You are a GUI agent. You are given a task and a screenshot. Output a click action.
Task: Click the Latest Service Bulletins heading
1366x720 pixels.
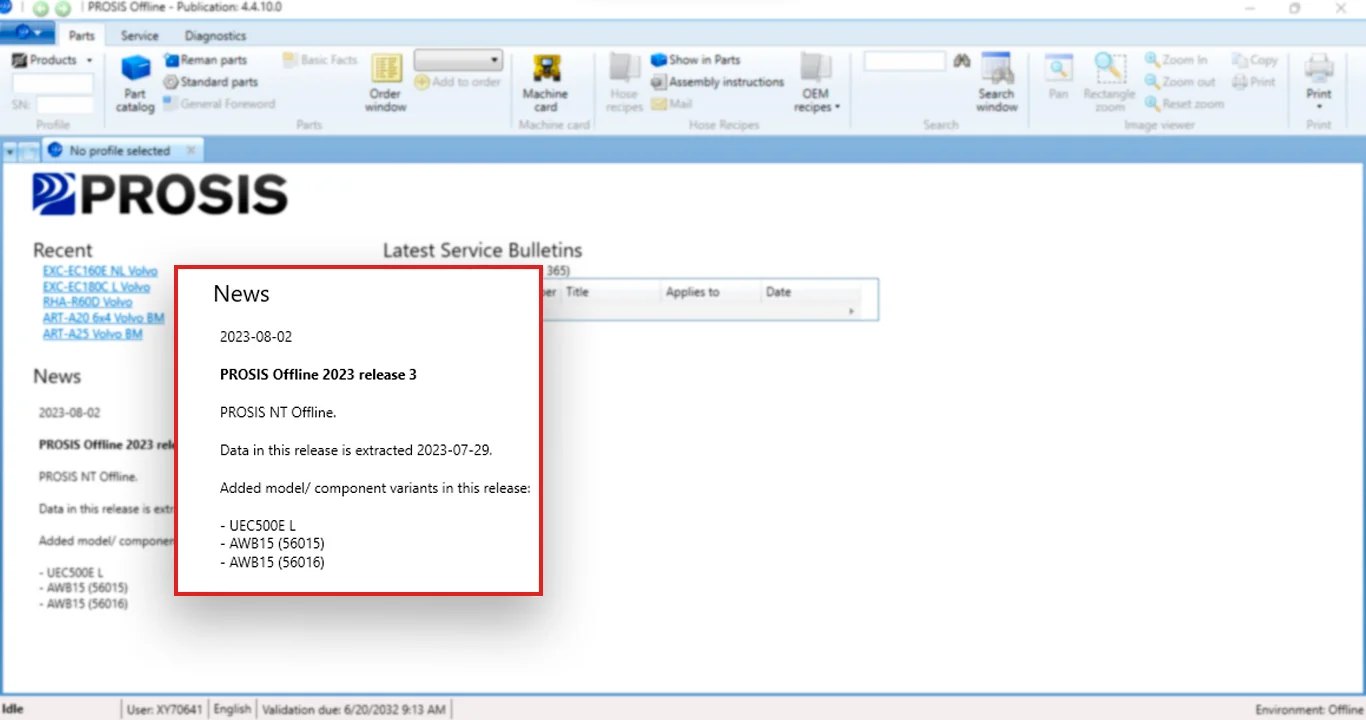pos(482,250)
